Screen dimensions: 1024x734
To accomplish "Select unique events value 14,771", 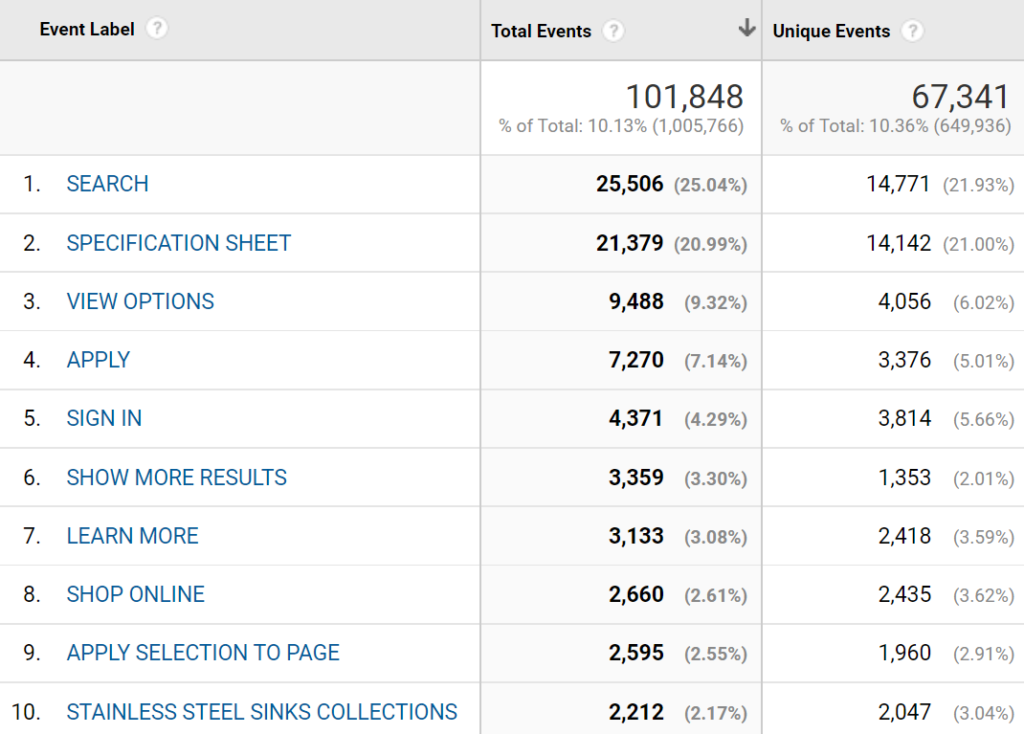I will (x=898, y=184).
